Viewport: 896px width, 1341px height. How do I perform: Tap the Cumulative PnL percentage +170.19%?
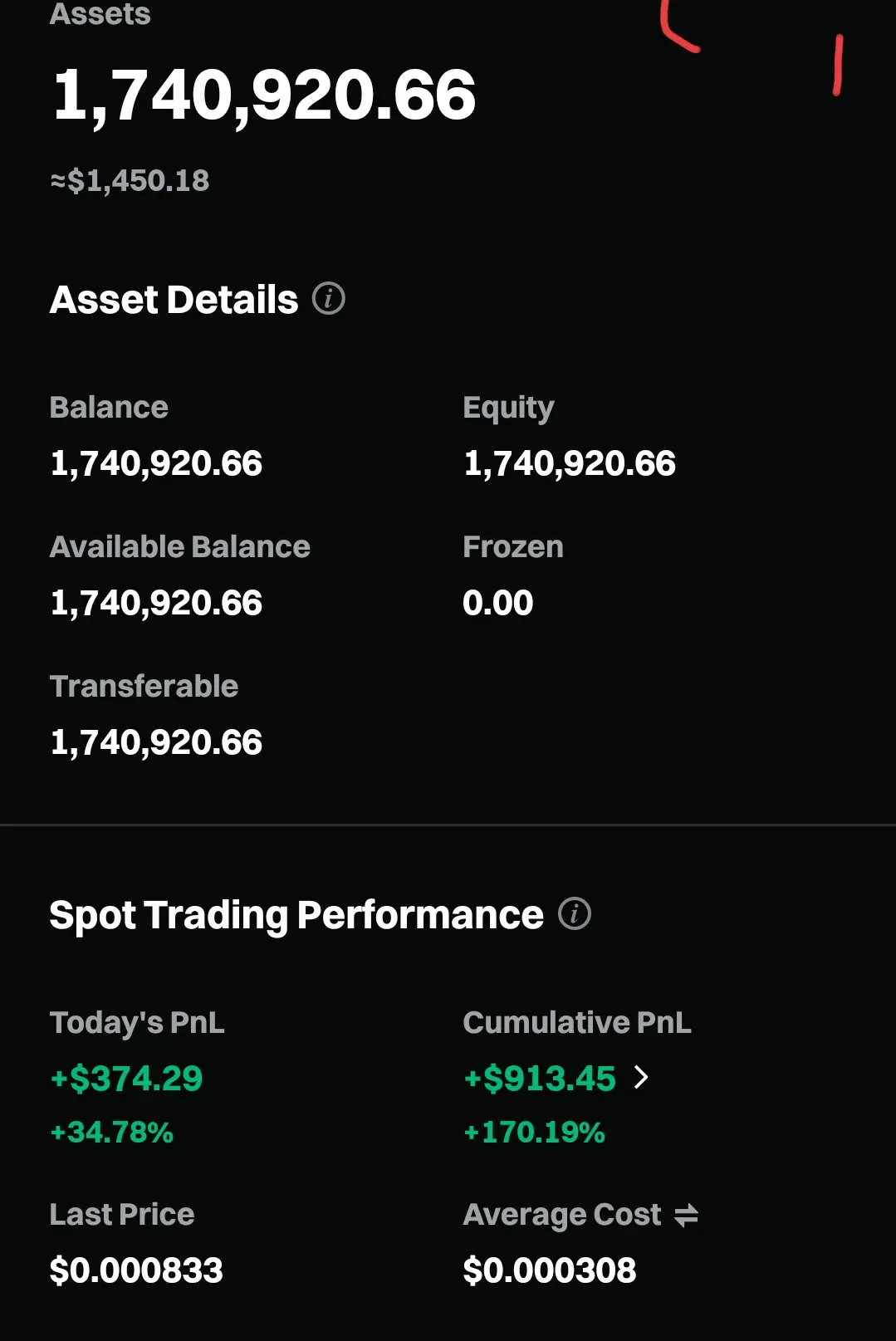pyautogui.click(x=534, y=1133)
